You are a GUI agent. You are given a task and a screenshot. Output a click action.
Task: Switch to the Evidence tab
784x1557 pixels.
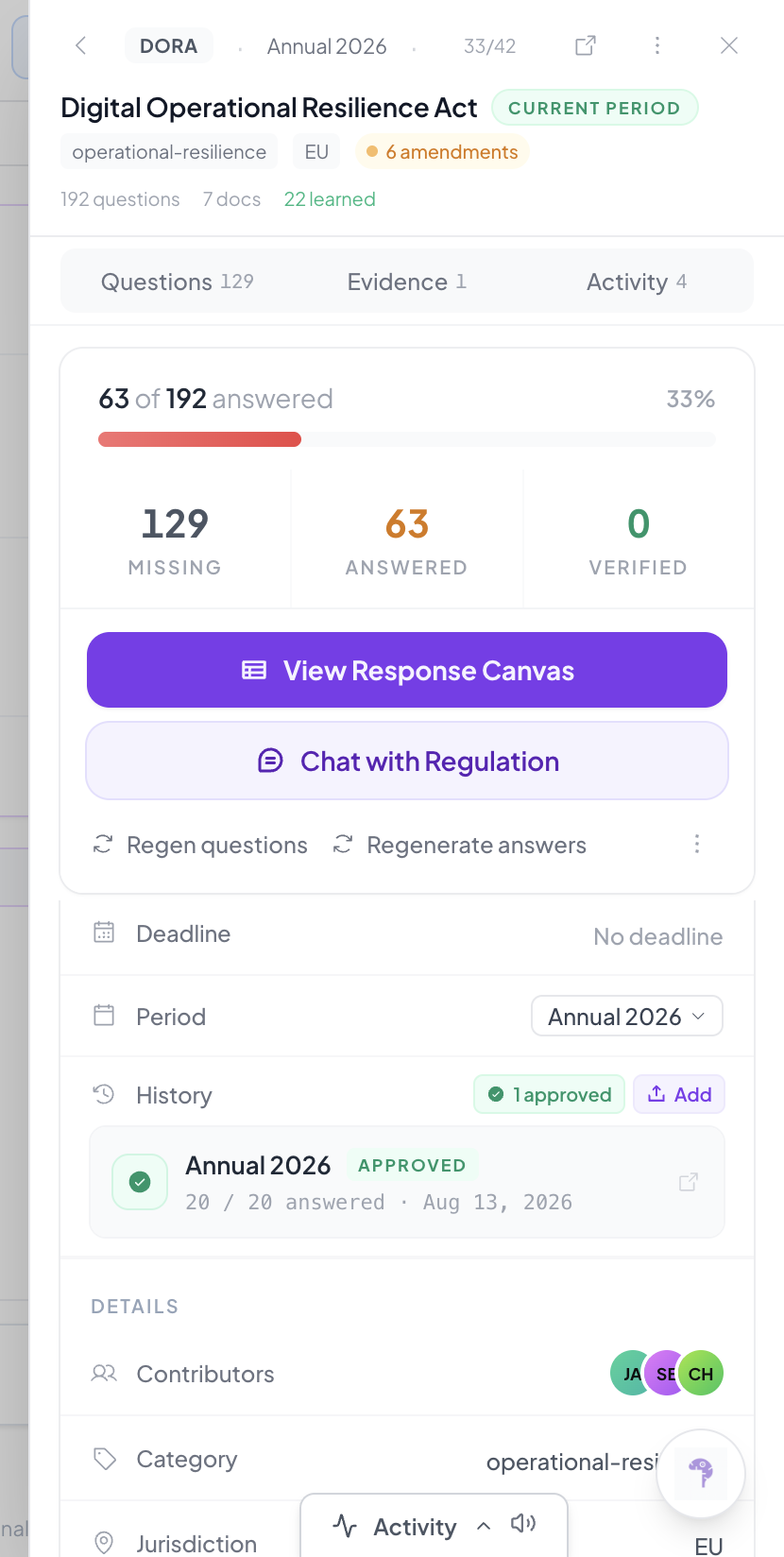click(x=407, y=282)
